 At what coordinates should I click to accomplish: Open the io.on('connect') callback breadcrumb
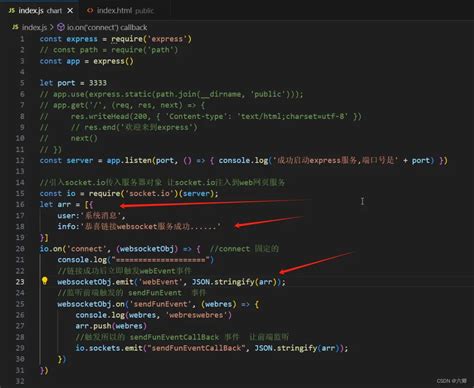click(x=102, y=27)
